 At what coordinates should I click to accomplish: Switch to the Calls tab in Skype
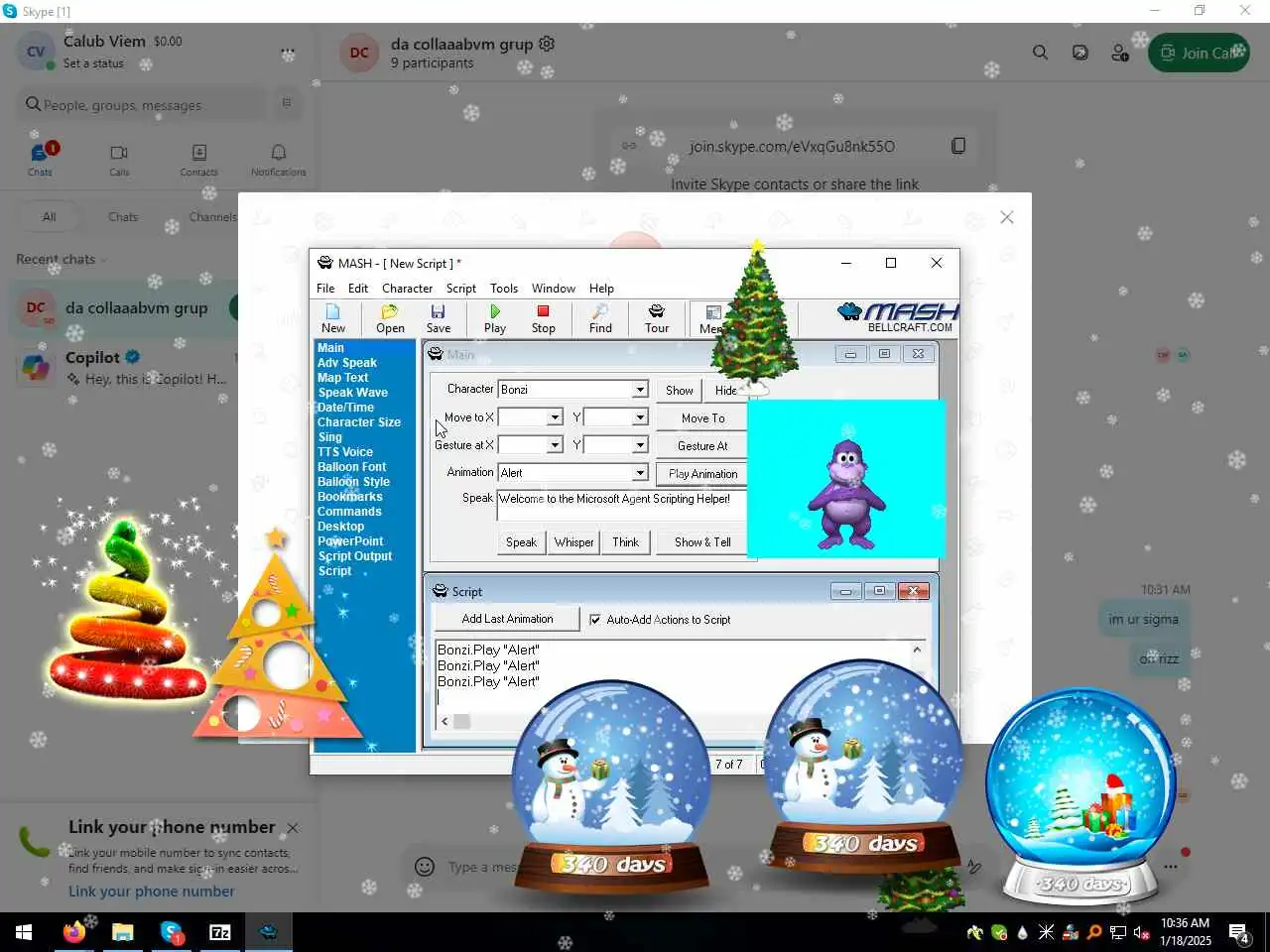[x=119, y=160]
